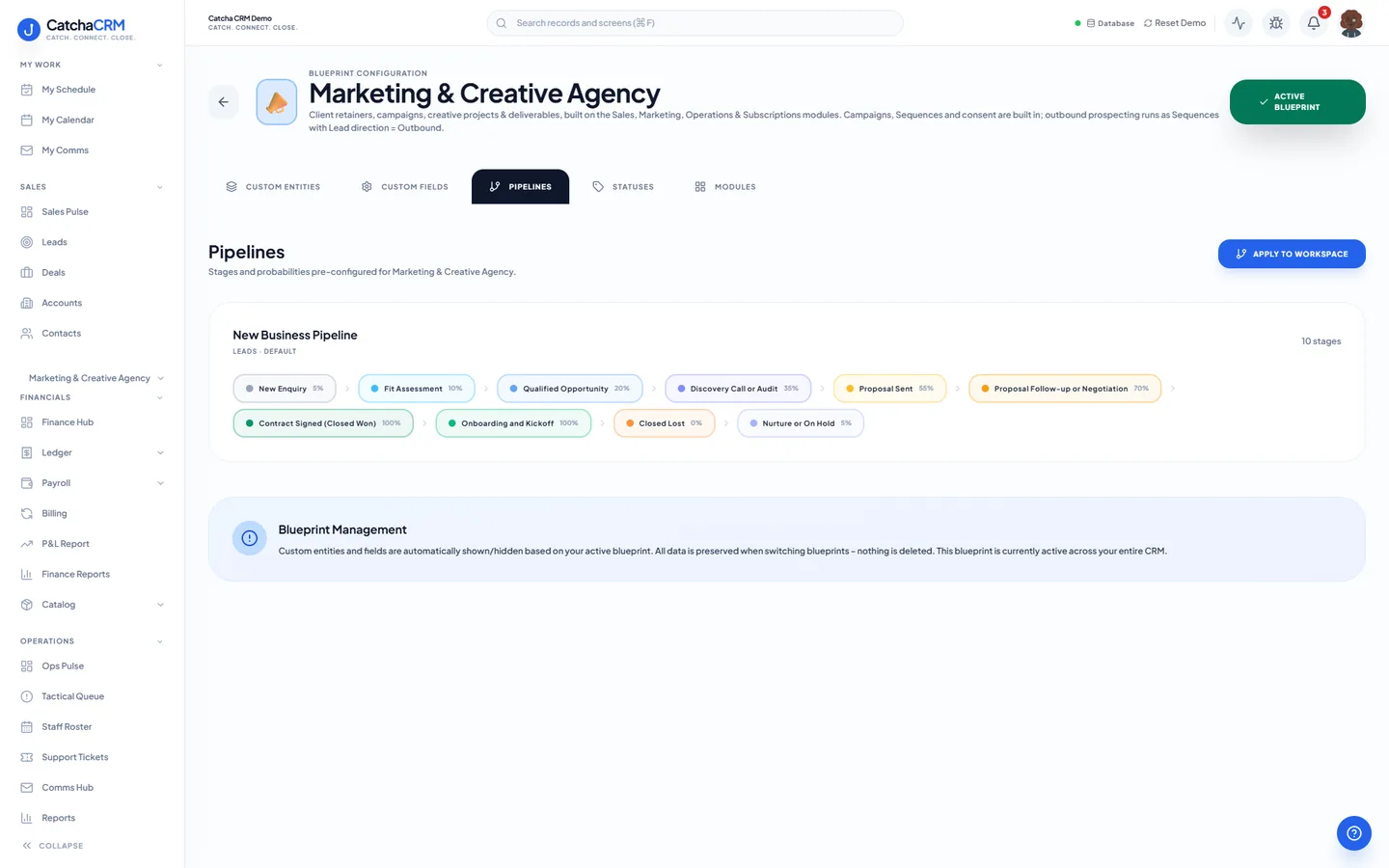Collapse the Financials section
This screenshot has width=1389, height=868.
pos(160,397)
